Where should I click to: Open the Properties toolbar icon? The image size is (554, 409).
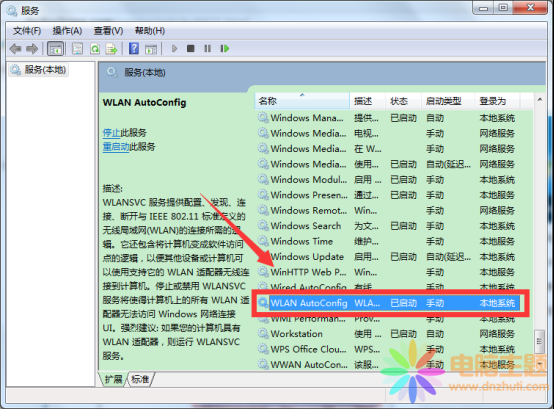77,48
